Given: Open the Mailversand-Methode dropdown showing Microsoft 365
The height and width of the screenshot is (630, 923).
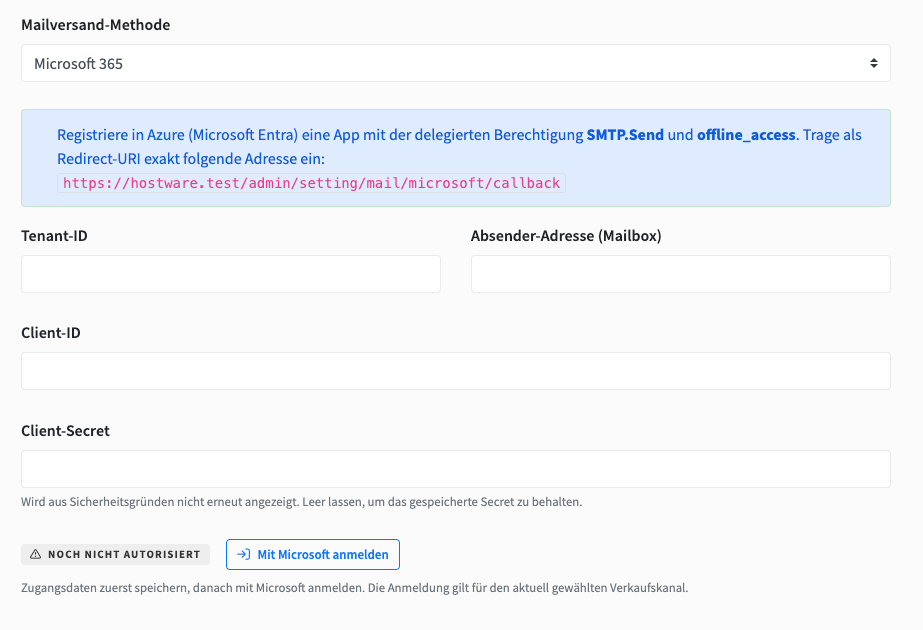Looking at the screenshot, I should (456, 63).
